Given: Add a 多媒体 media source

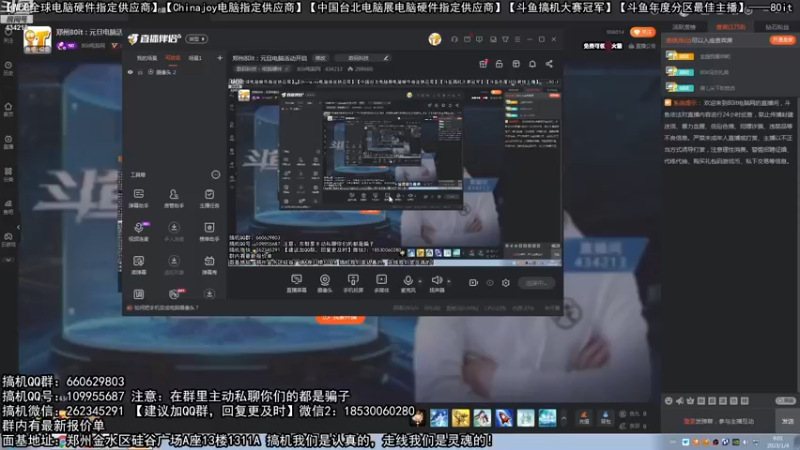Looking at the screenshot, I should (382, 283).
